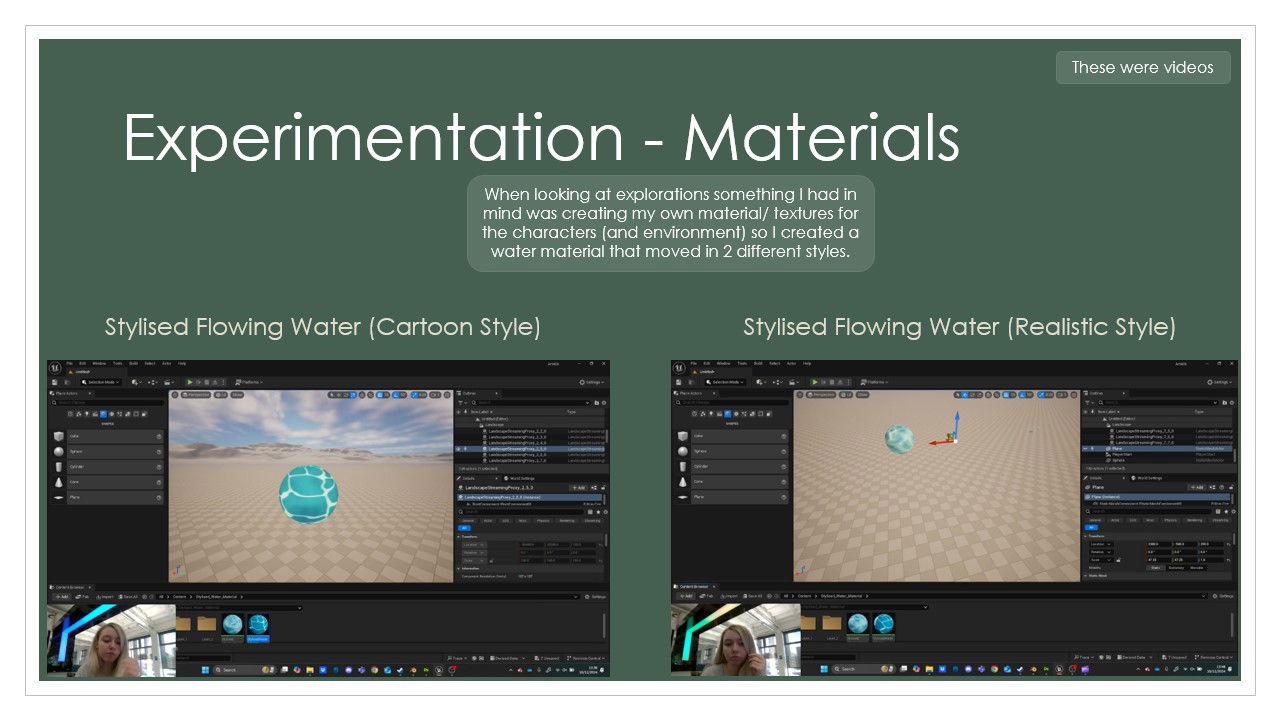Click Import button in right Content Browser
Image resolution: width=1280 pixels, height=720 pixels.
click(729, 596)
